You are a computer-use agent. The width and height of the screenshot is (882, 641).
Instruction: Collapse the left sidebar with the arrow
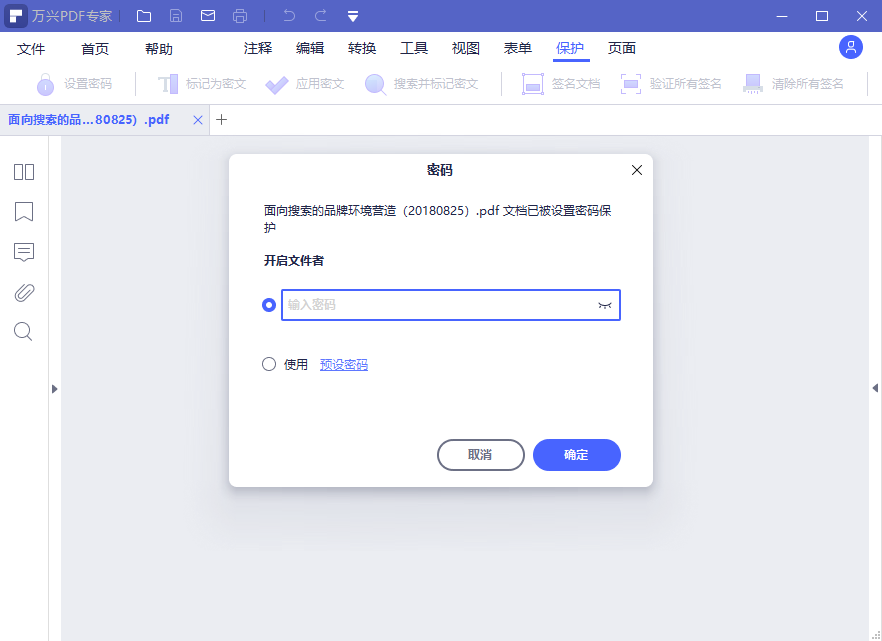coord(55,389)
